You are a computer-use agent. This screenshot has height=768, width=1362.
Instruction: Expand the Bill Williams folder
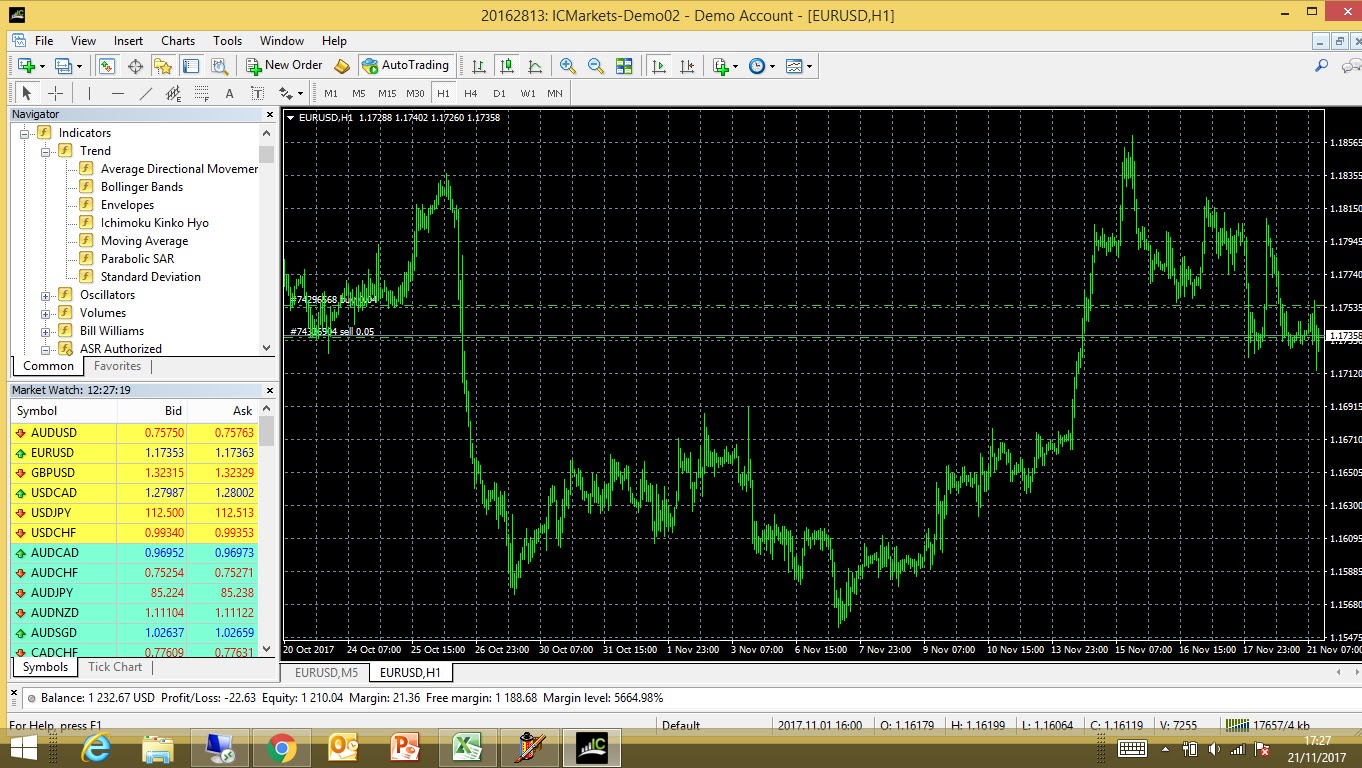[x=46, y=331]
